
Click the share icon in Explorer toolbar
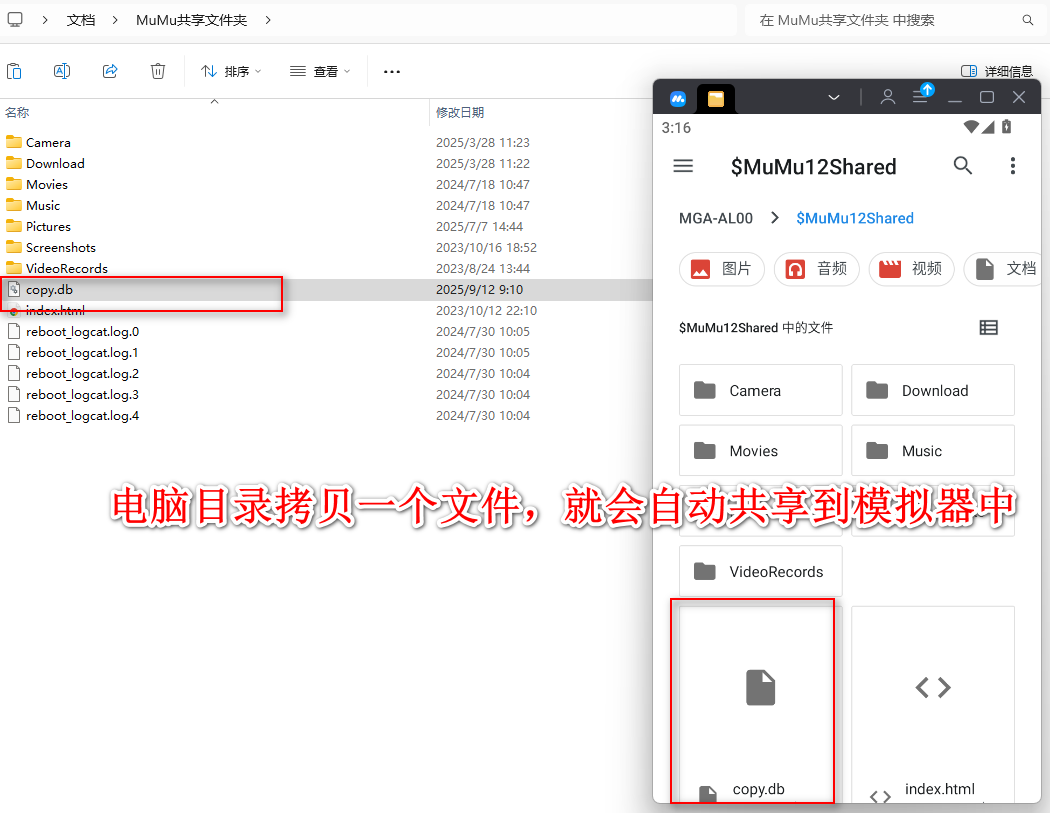110,71
